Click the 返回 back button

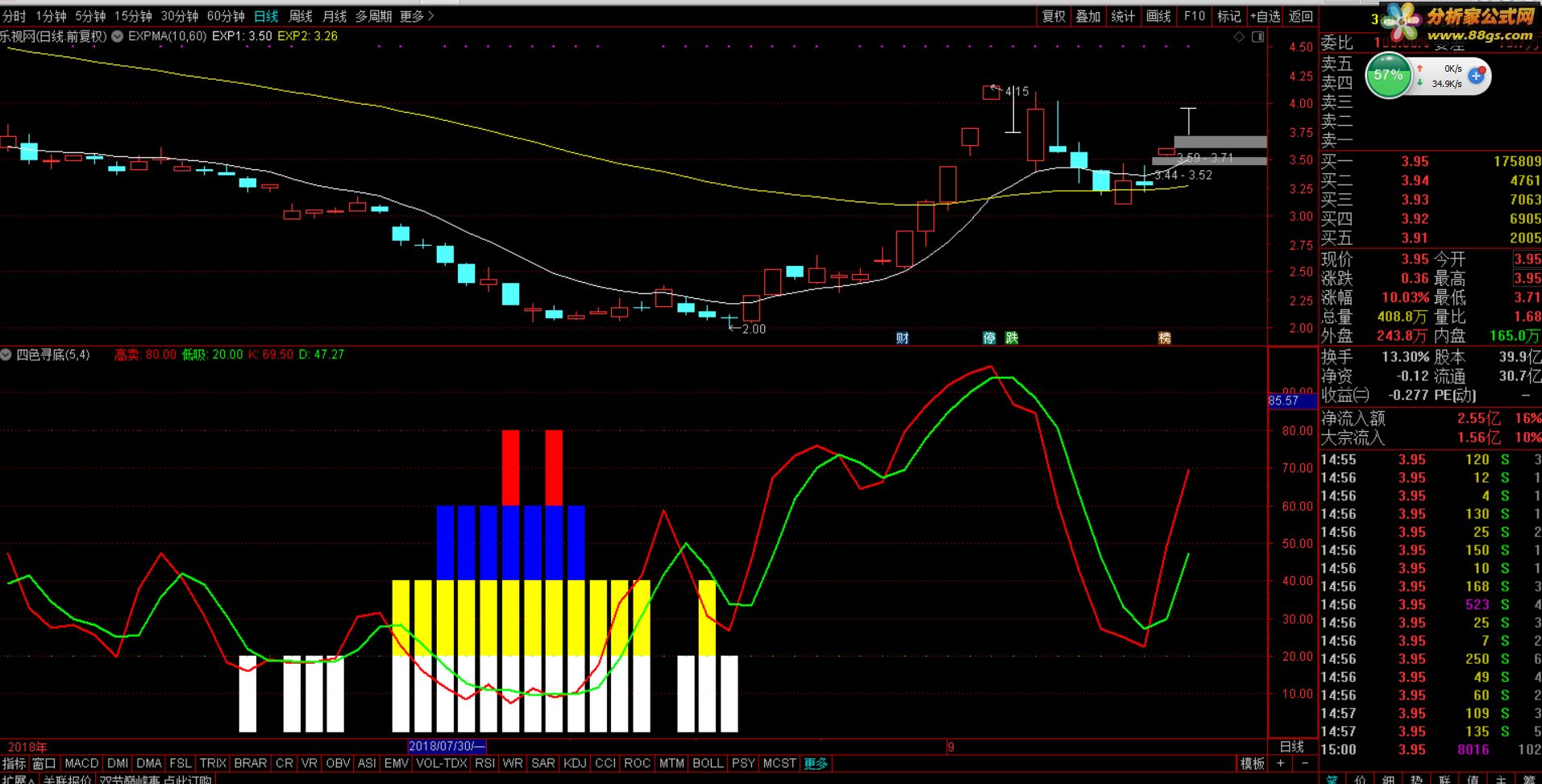pyautogui.click(x=1301, y=16)
